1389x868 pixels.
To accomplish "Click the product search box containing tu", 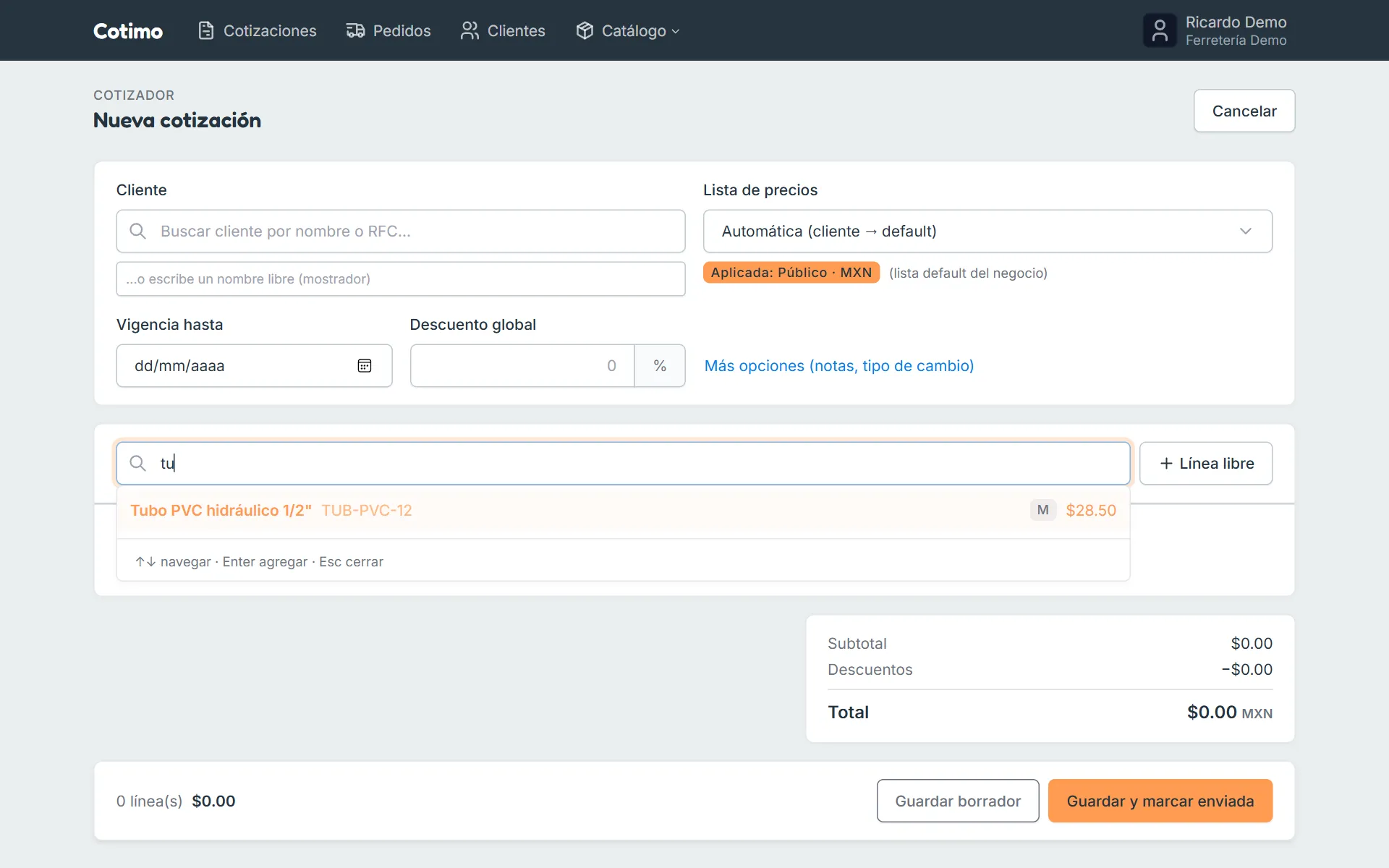I will (623, 463).
